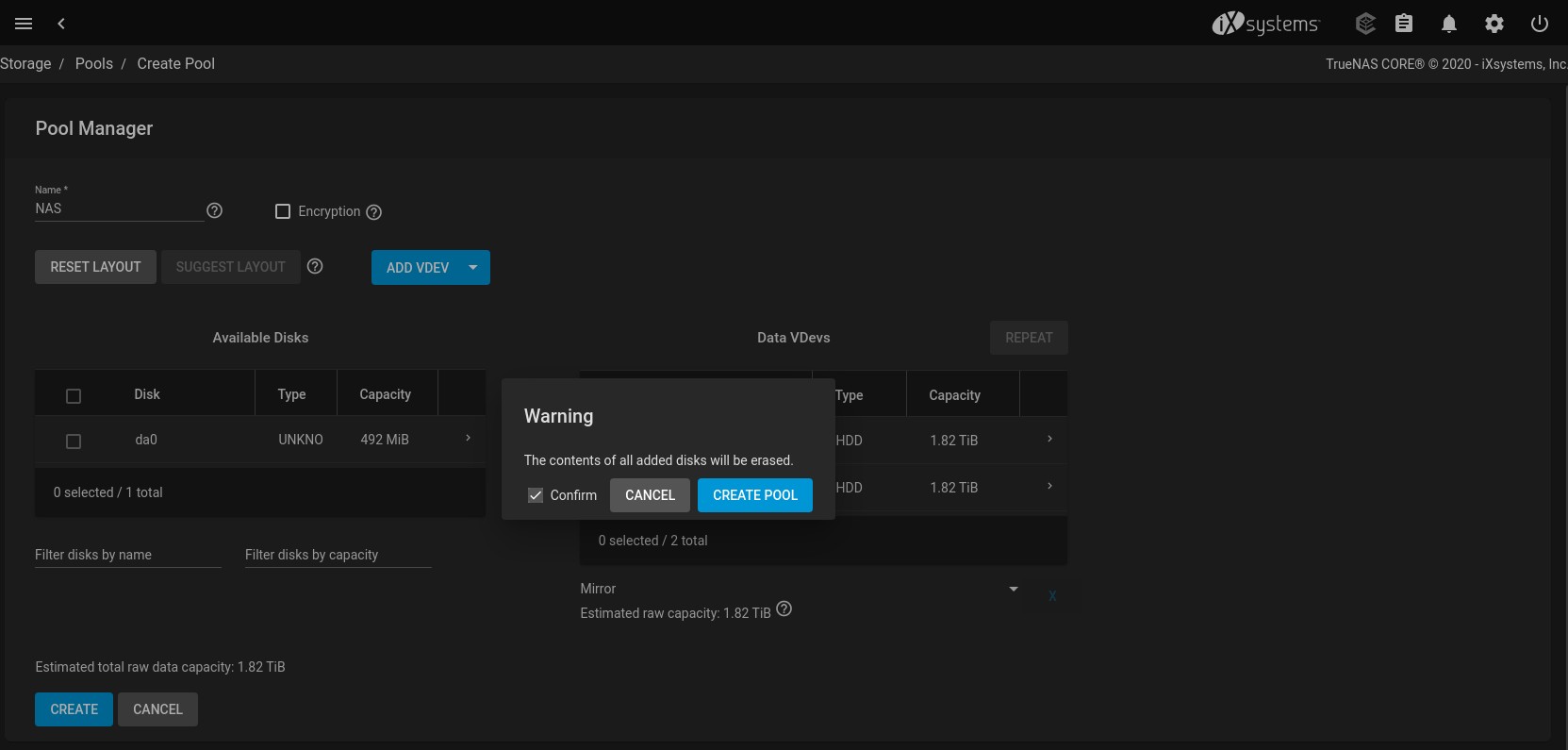Open the ADD VDEV dropdown arrow
The width and height of the screenshot is (1568, 750).
(473, 267)
